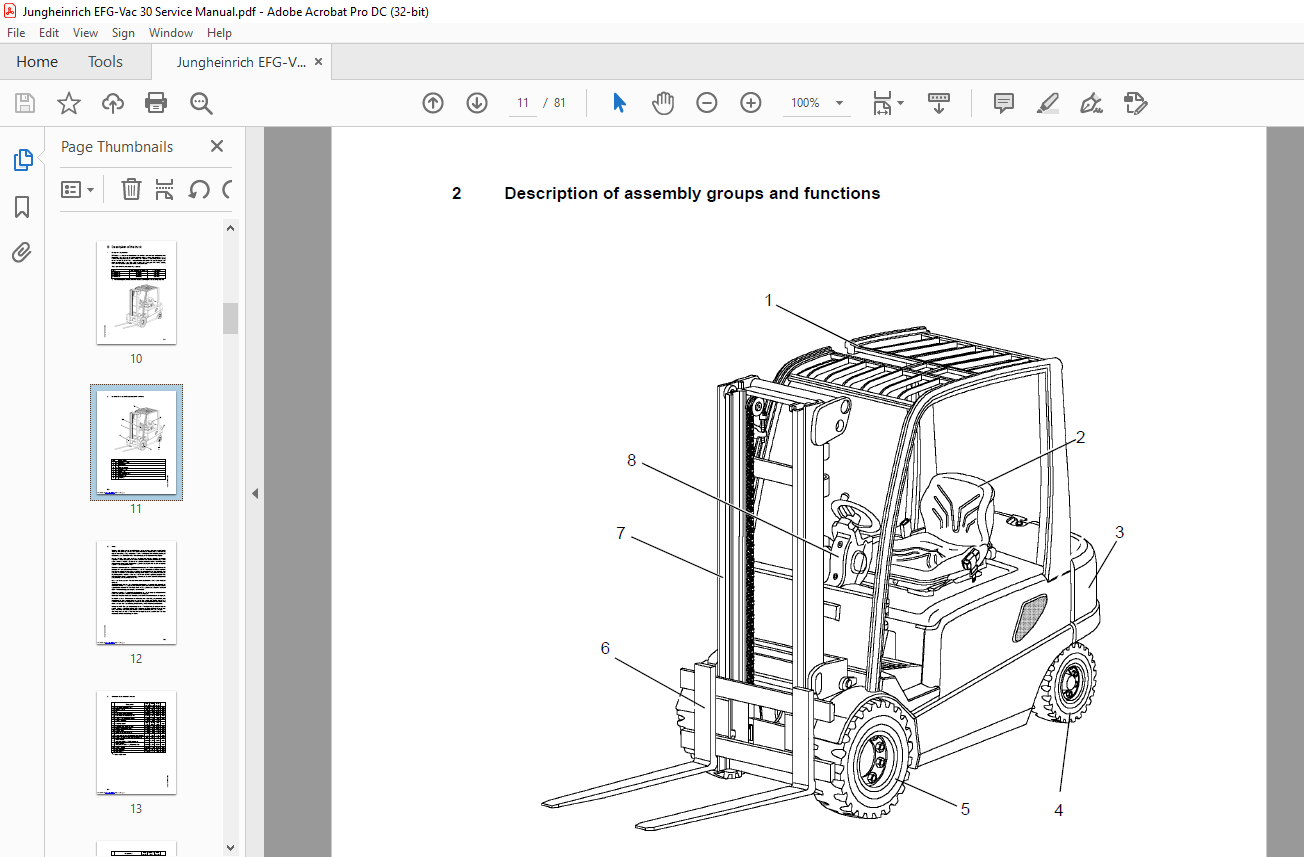1304x857 pixels.
Task: Print the document with the printer icon
Action: click(156, 103)
